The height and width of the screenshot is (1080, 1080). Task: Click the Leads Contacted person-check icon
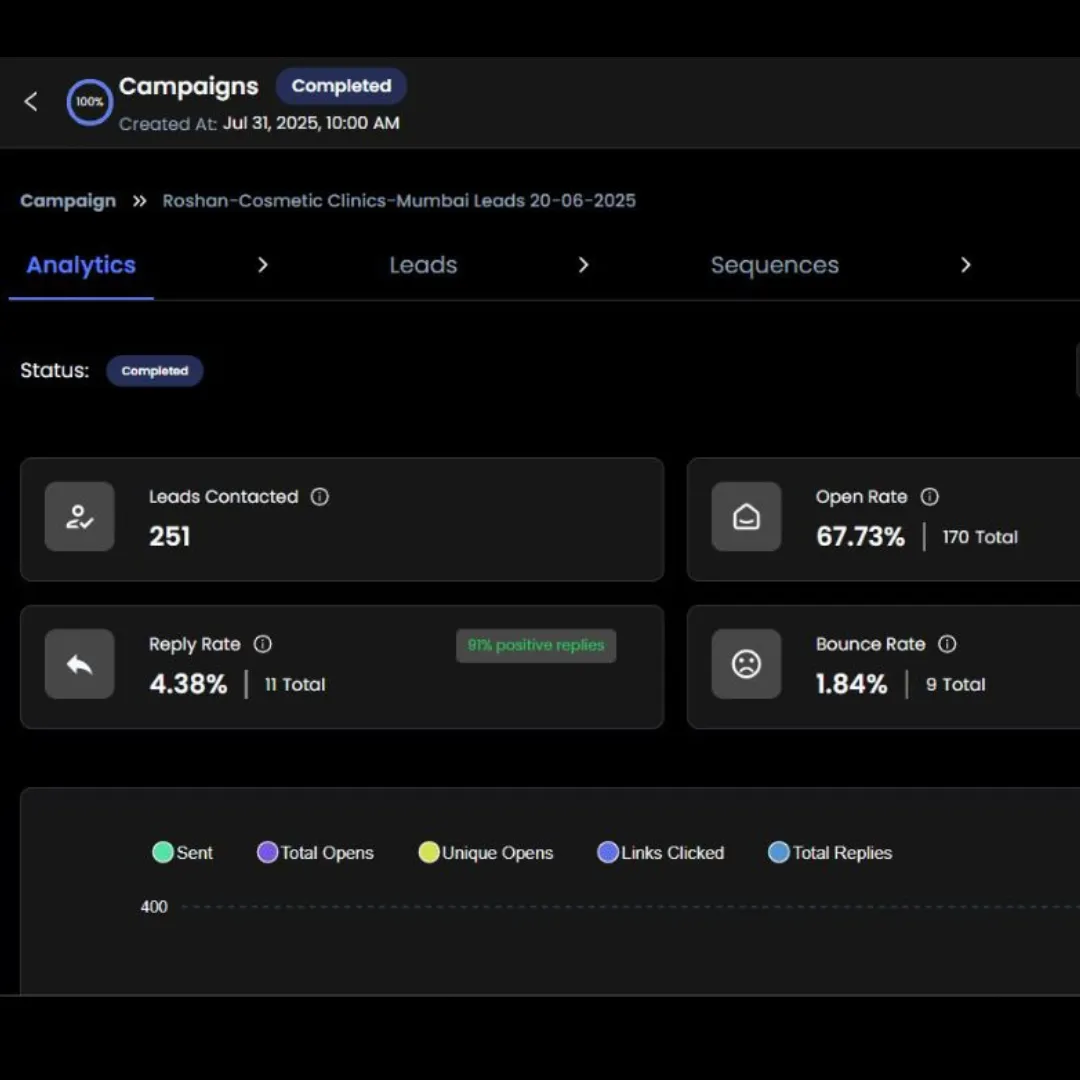[x=80, y=517]
